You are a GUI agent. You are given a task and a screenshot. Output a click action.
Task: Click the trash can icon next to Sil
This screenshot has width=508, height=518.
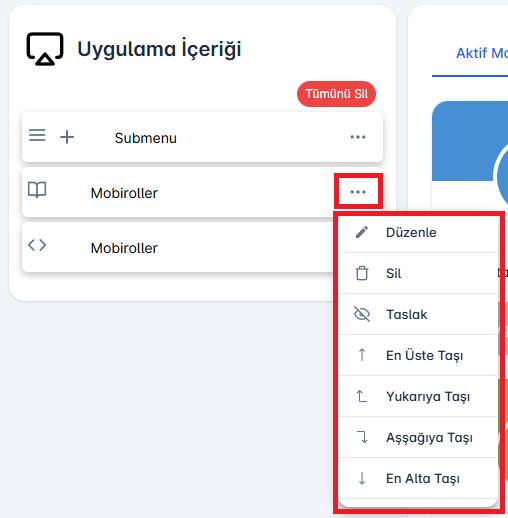[362, 273]
